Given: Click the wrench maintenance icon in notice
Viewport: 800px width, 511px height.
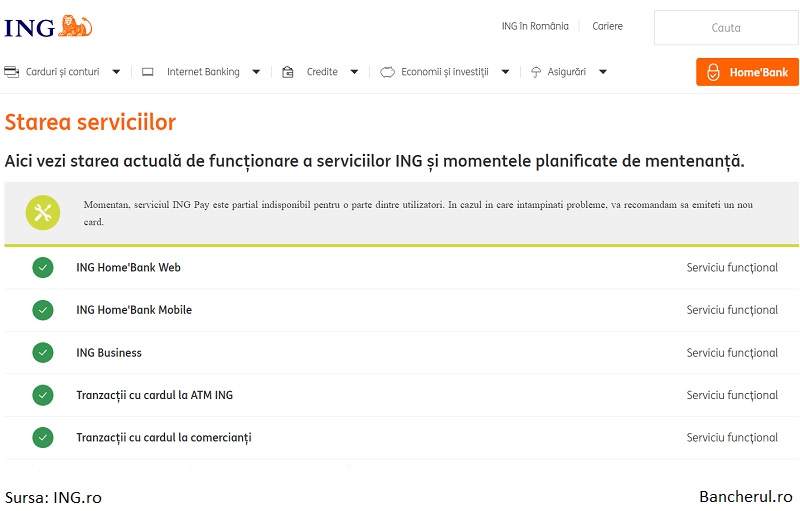Looking at the screenshot, I should 43,213.
